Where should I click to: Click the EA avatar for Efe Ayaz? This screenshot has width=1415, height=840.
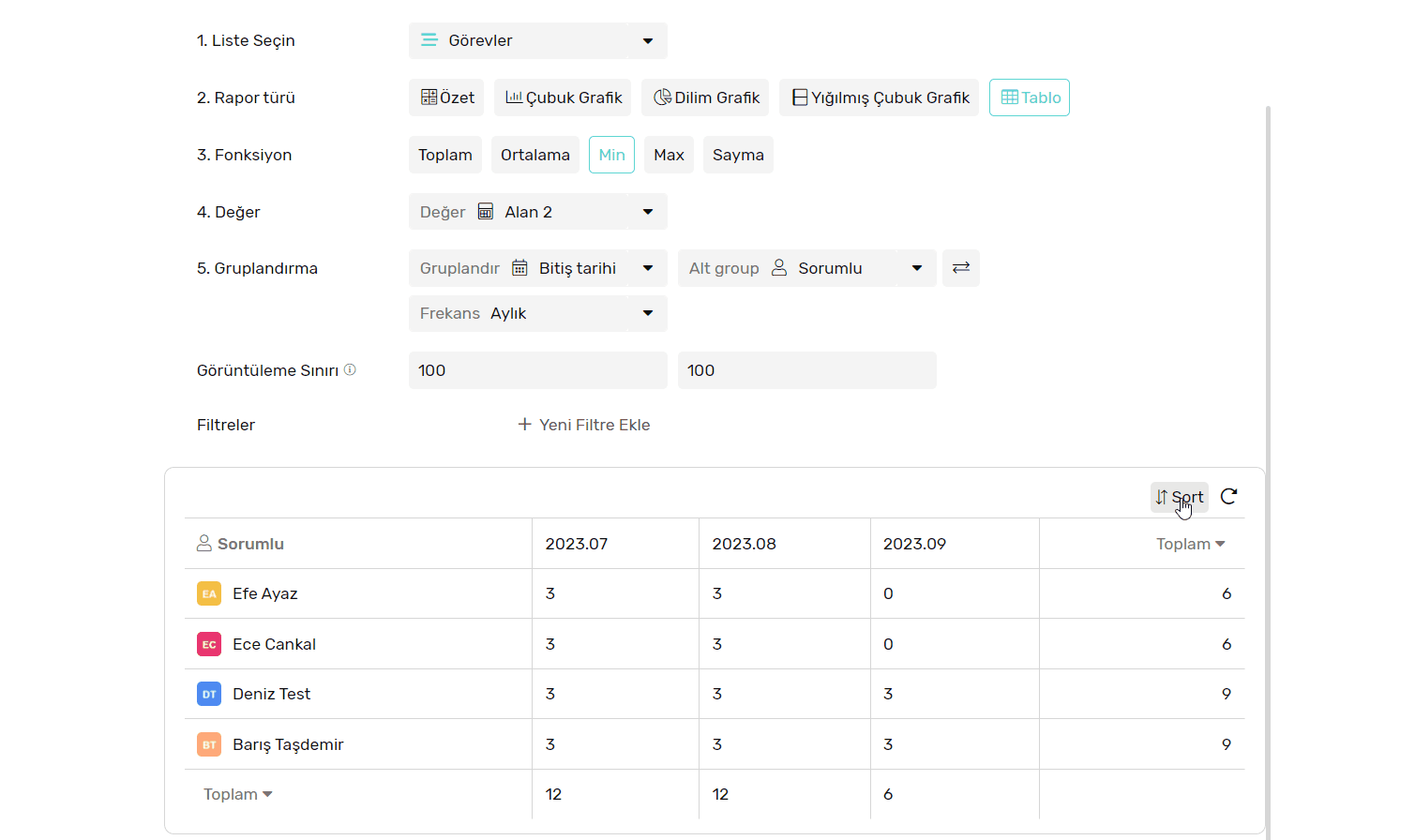209,593
